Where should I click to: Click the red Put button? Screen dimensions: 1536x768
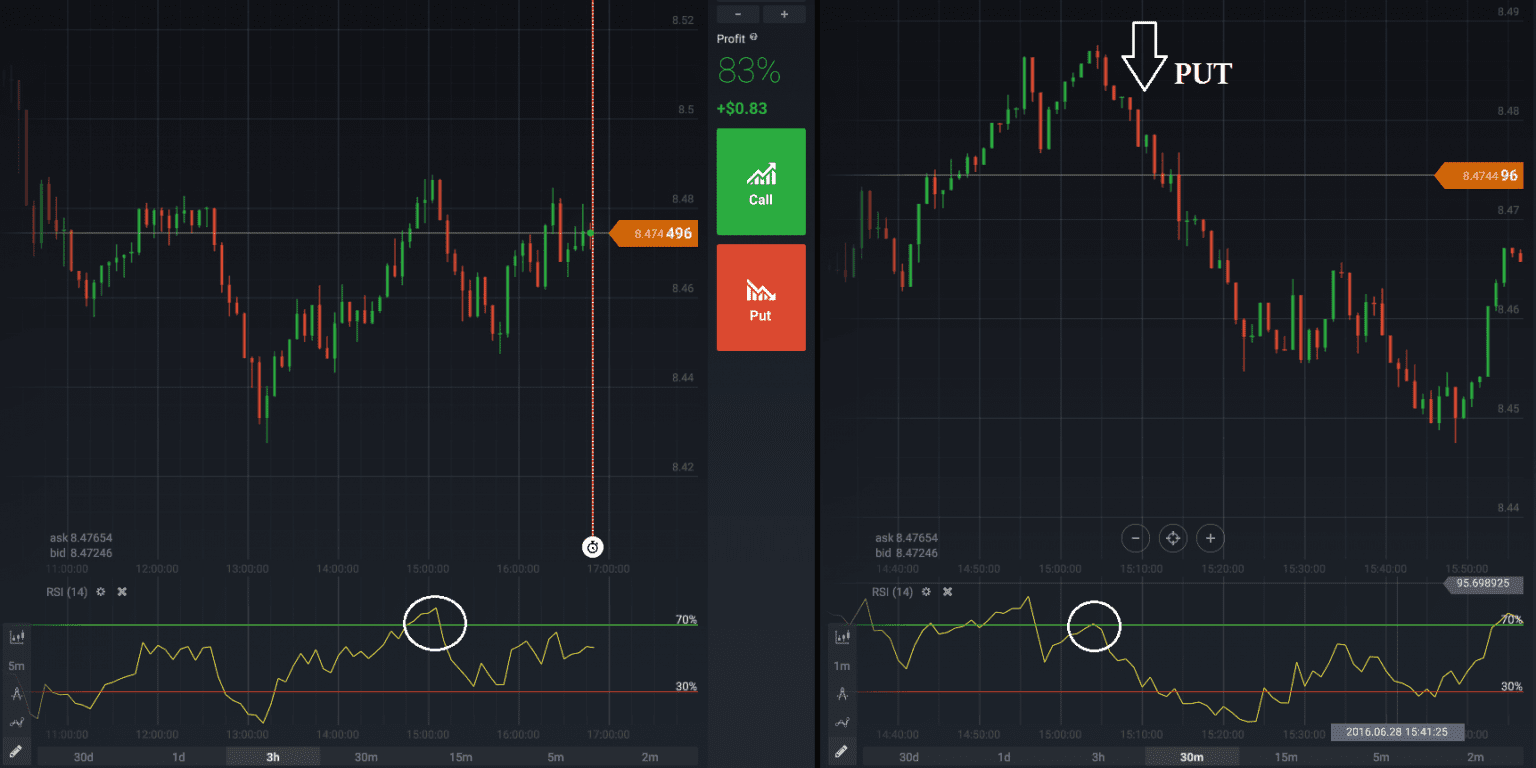pyautogui.click(x=761, y=297)
